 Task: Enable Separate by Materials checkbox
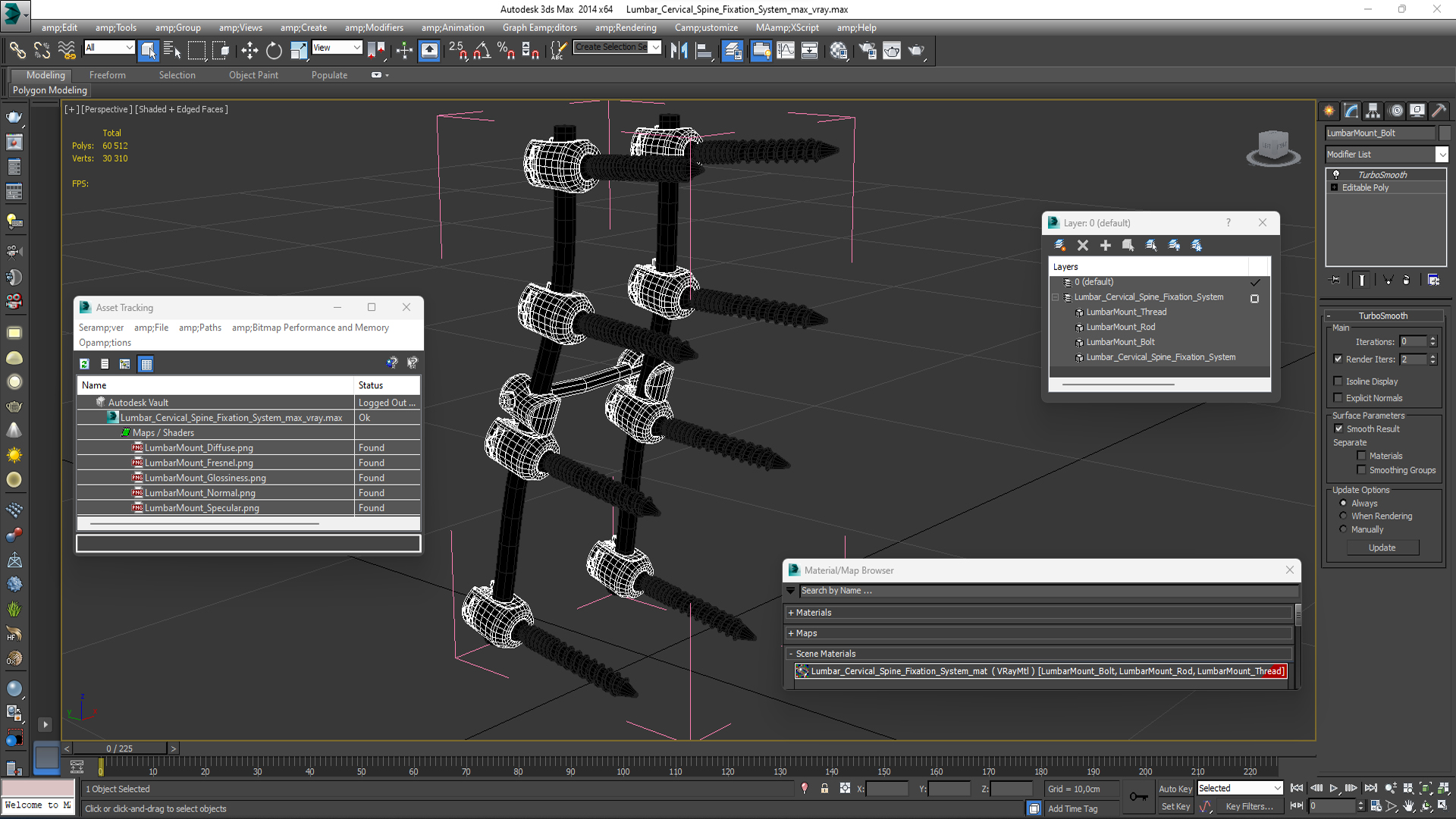pyautogui.click(x=1361, y=456)
